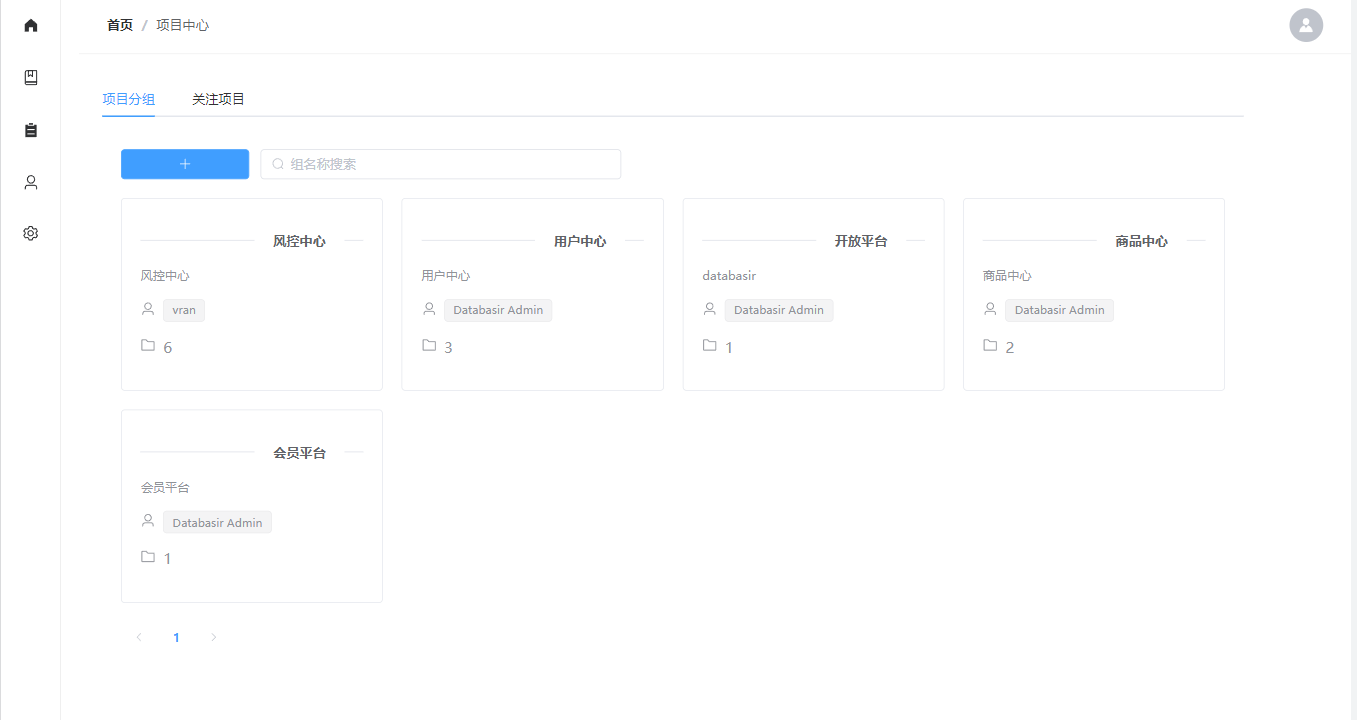Click the user avatar at top right

pos(1306,25)
